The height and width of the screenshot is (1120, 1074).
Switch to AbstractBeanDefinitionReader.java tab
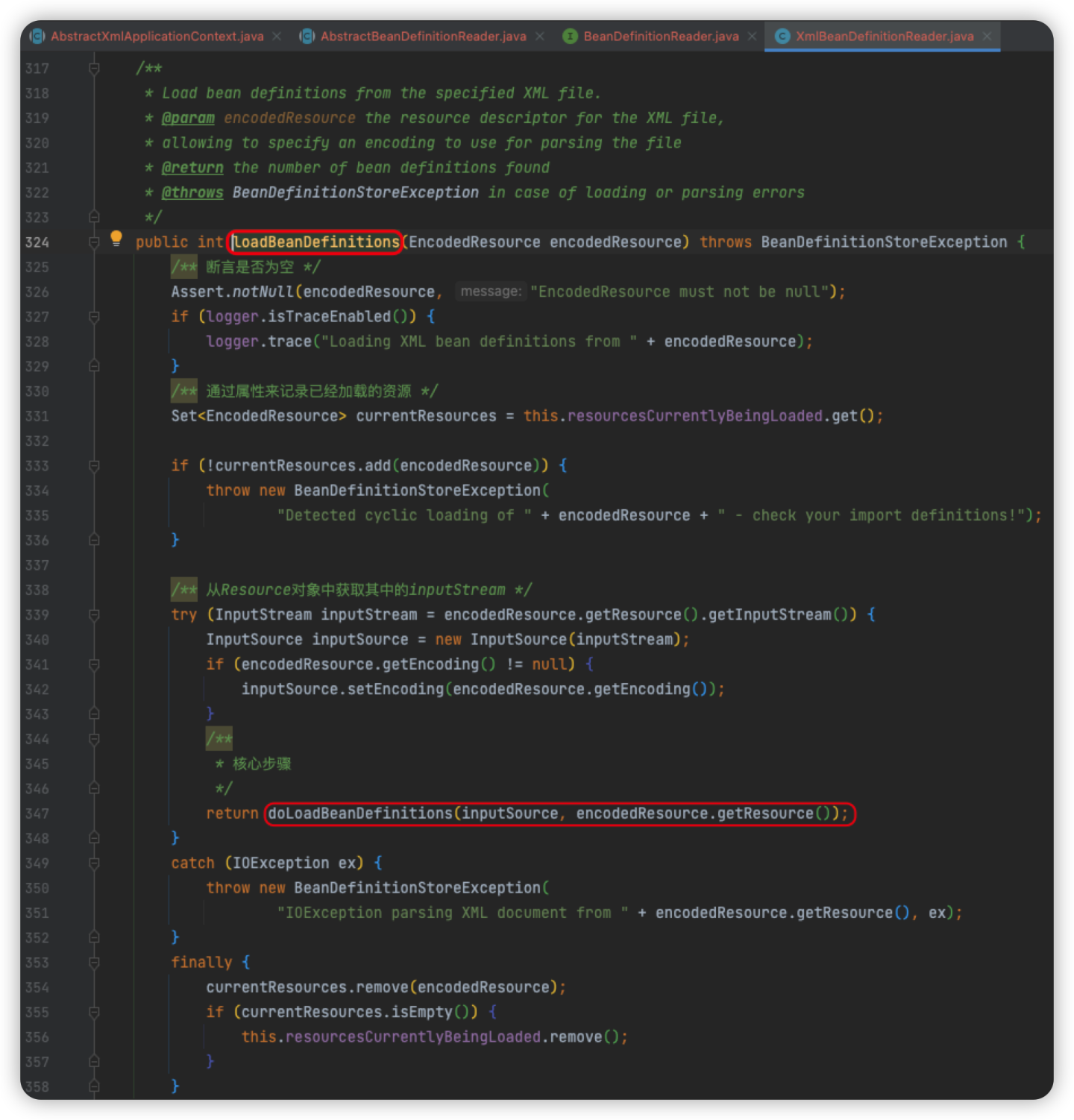click(x=423, y=37)
